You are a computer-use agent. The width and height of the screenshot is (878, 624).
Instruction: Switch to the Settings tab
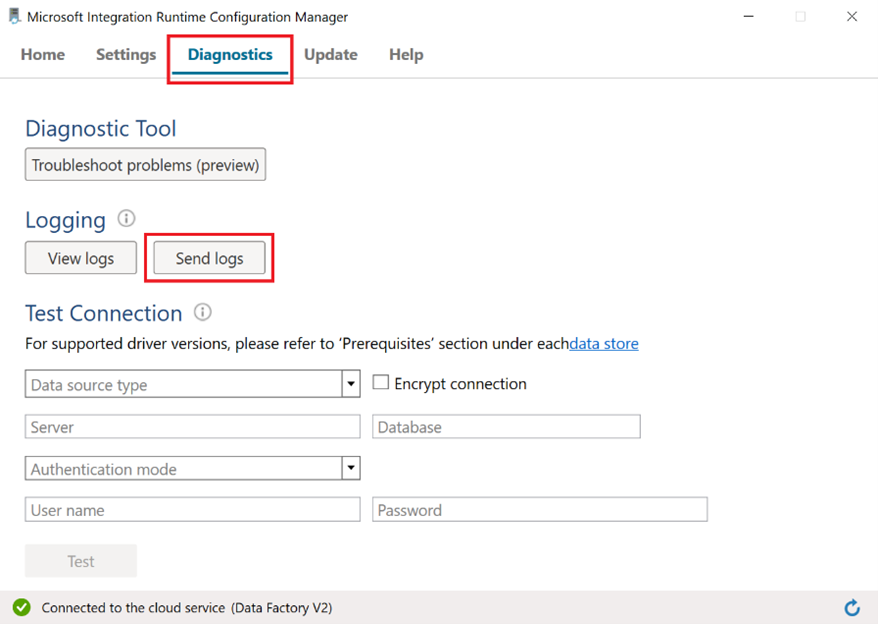click(125, 55)
